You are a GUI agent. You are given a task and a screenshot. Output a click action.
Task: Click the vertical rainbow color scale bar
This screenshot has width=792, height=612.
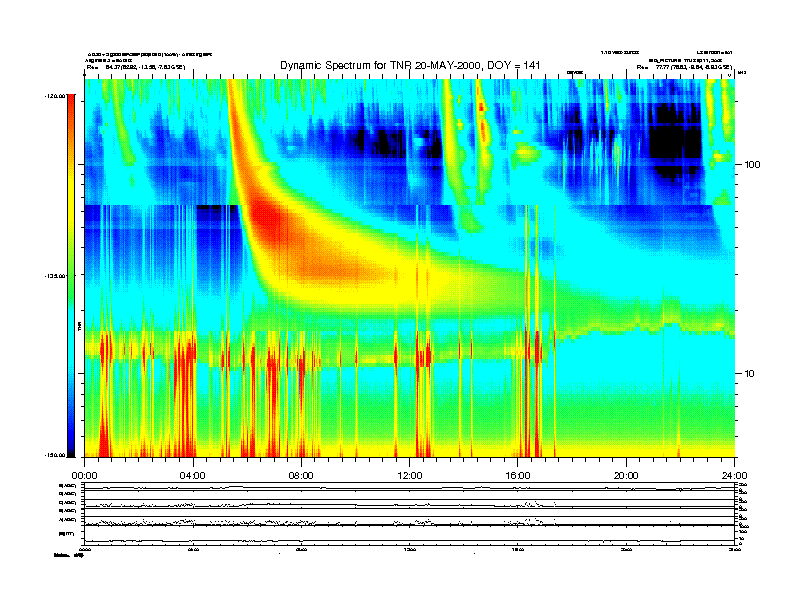(x=71, y=276)
